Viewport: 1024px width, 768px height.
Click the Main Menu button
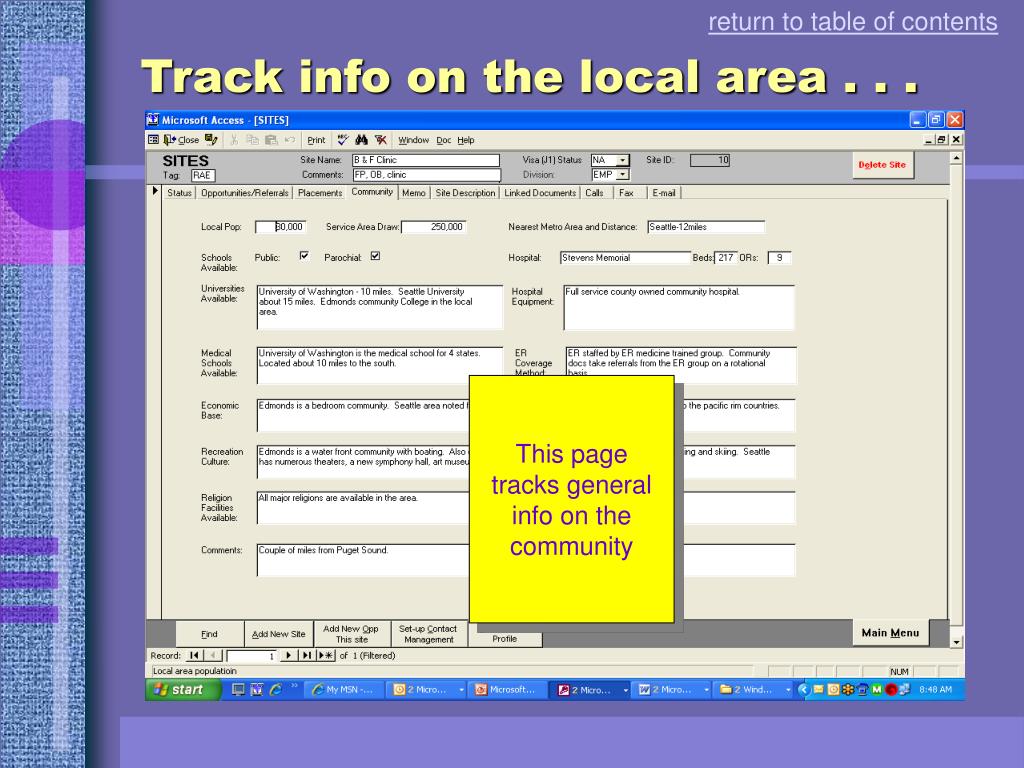[x=890, y=632]
